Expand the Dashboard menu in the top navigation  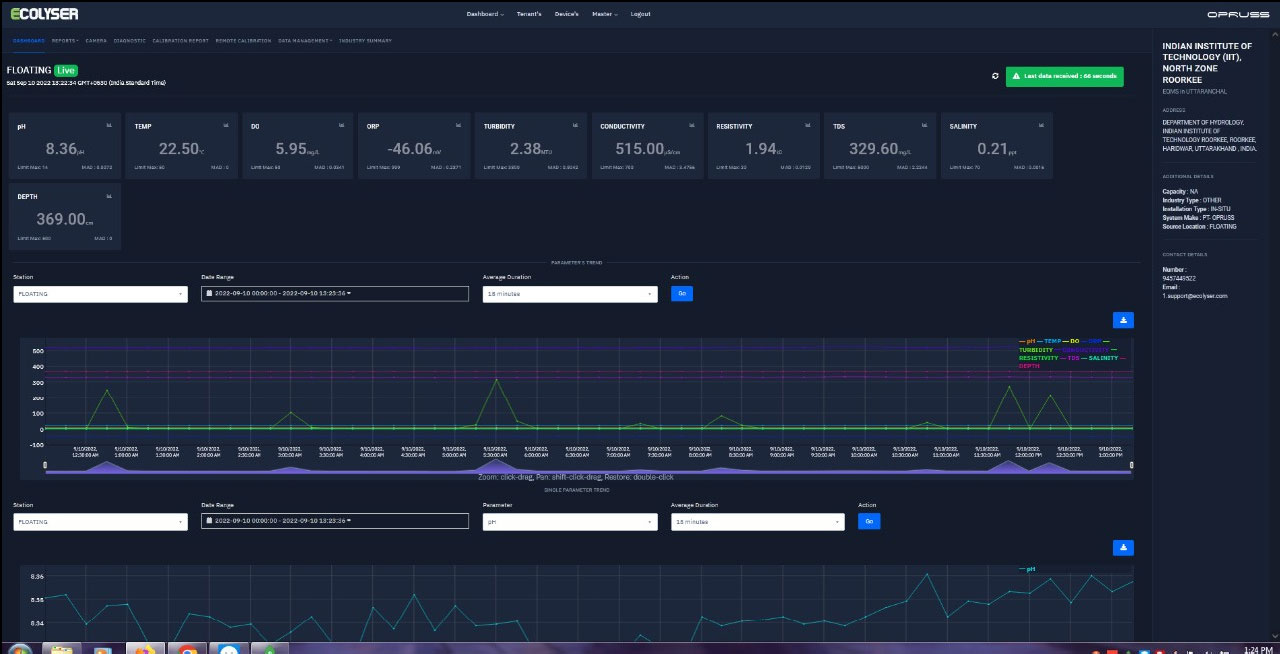[484, 14]
